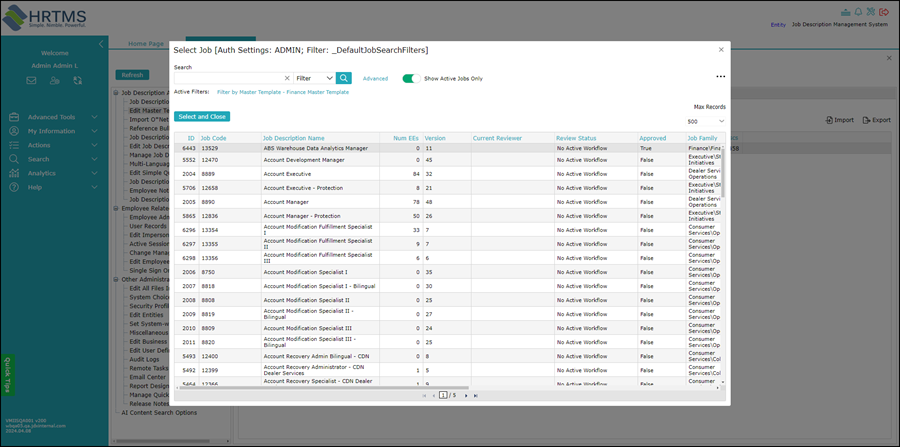The height and width of the screenshot is (447, 900).
Task: Select the ABS Warehouse Data Analytics Manager row
Action: click(x=448, y=148)
